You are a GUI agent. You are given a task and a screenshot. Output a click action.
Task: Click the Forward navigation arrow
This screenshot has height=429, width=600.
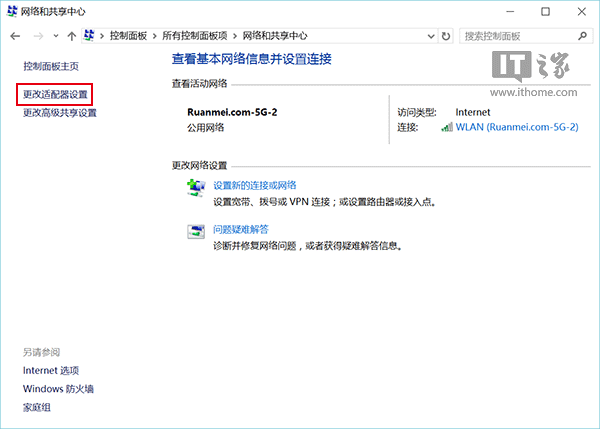37,36
